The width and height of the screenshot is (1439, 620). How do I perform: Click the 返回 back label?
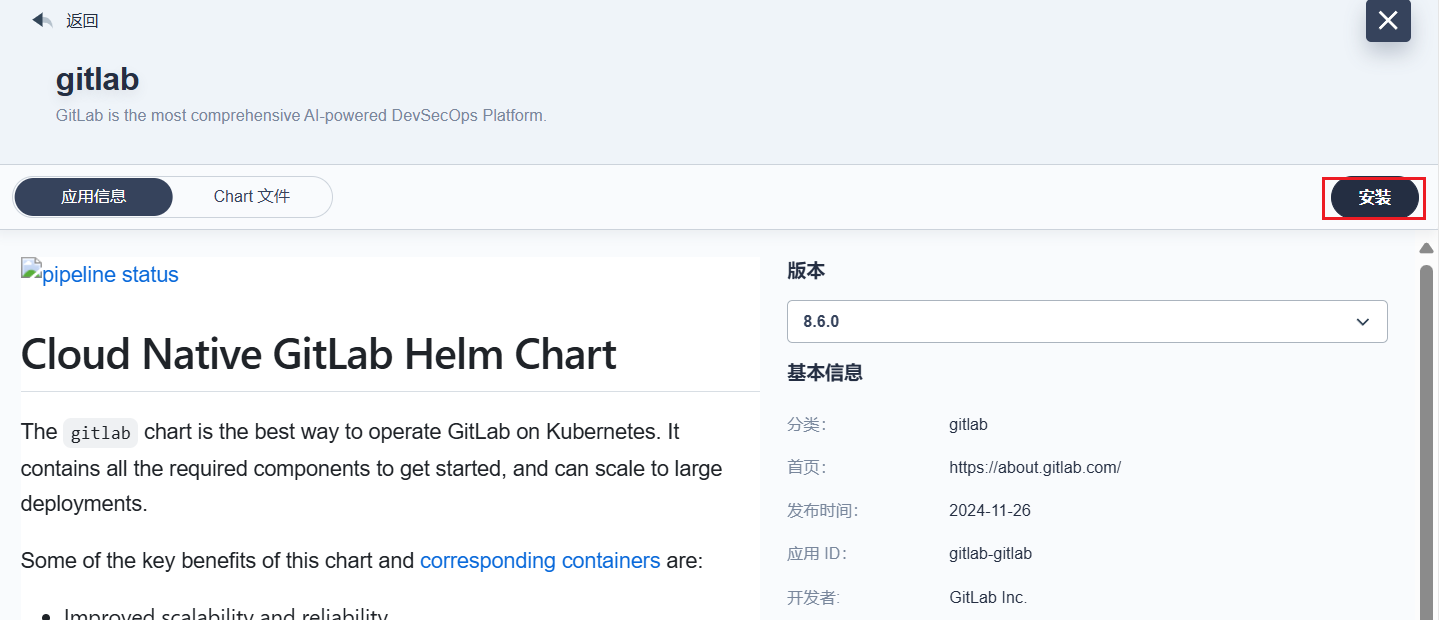(82, 21)
